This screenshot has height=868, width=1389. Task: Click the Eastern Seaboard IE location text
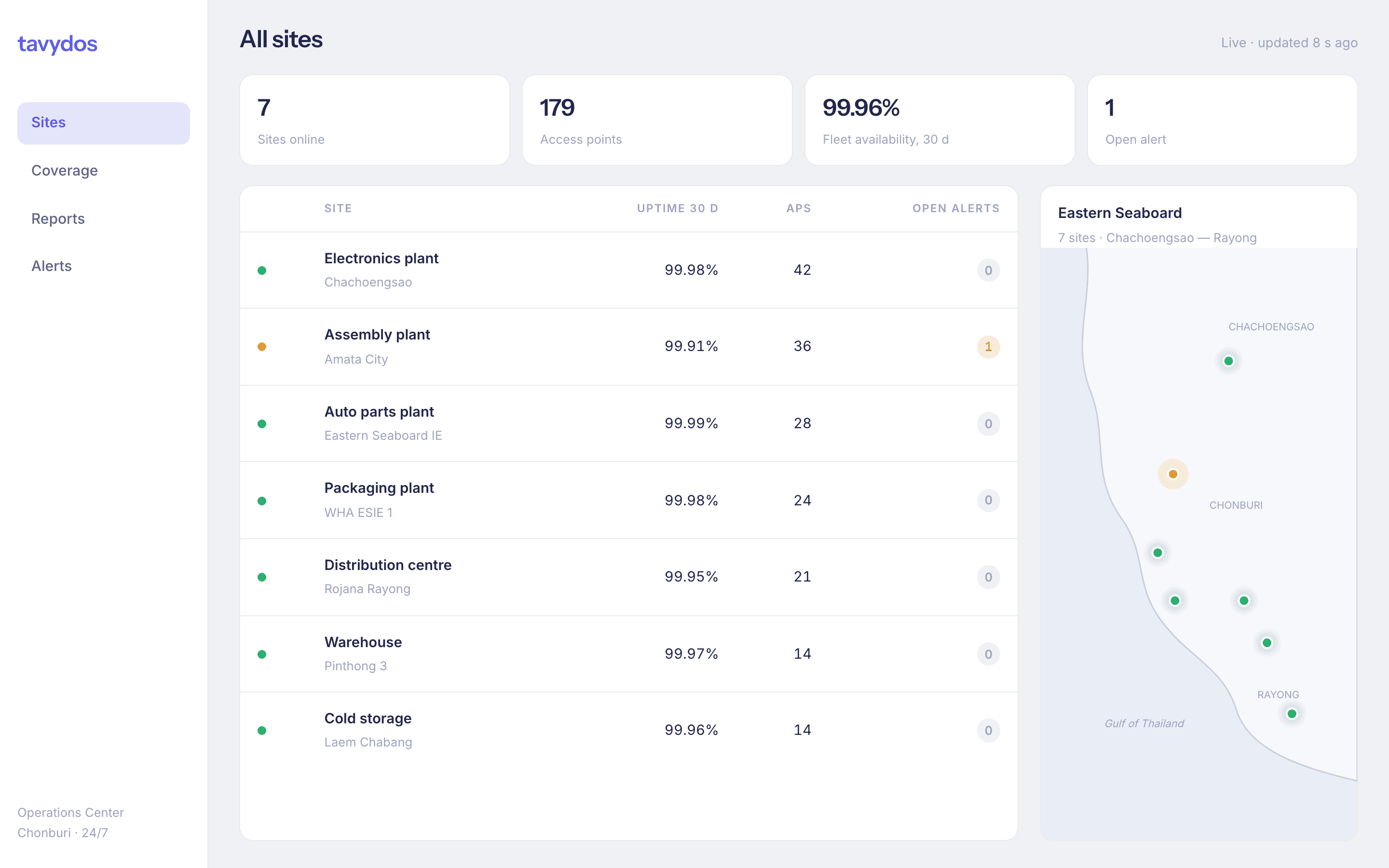point(383,436)
